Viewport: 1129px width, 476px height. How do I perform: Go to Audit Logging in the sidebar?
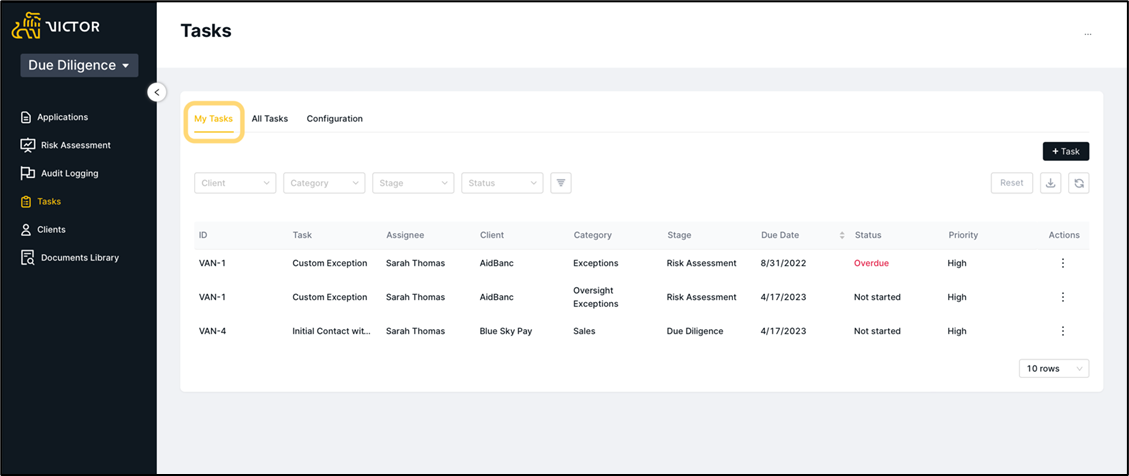(70, 174)
